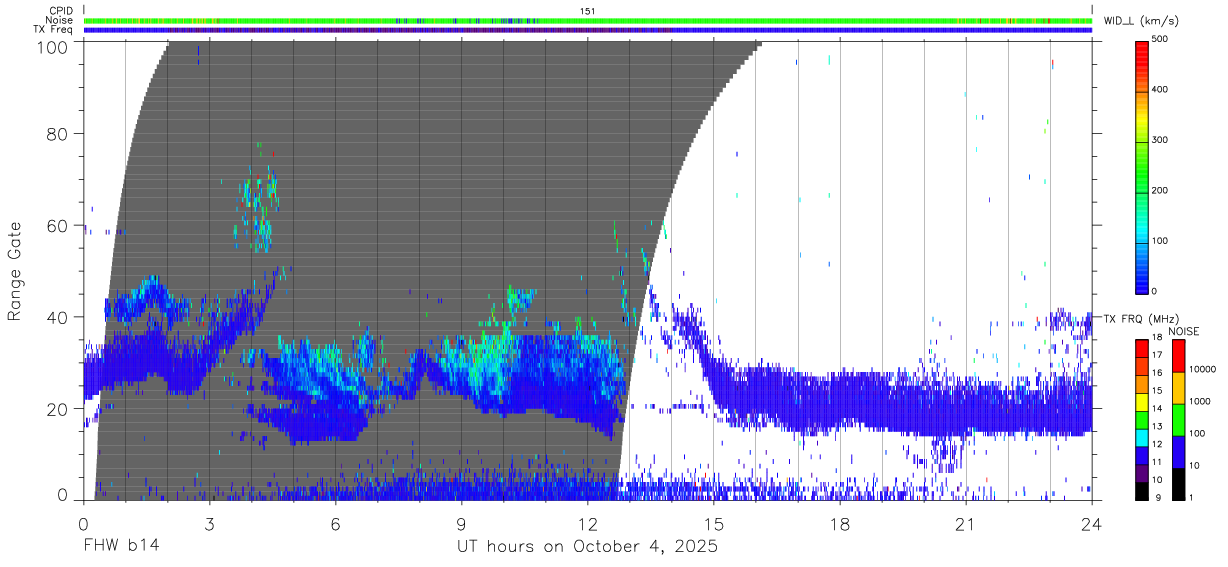Select the 200 tick on the width colorbar
Screen dimensions: 1228x567
1161,190
